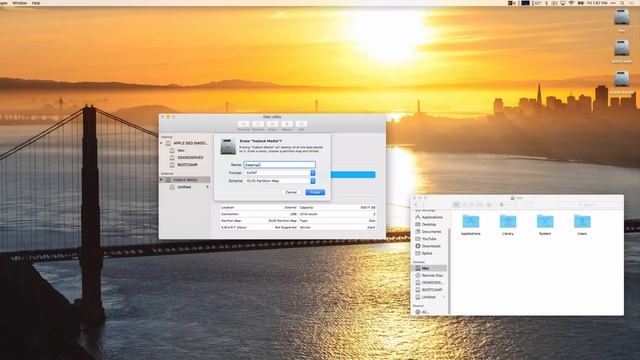Open Downloads in Finder sidebar
The height and width of the screenshot is (360, 640).
[x=429, y=246]
